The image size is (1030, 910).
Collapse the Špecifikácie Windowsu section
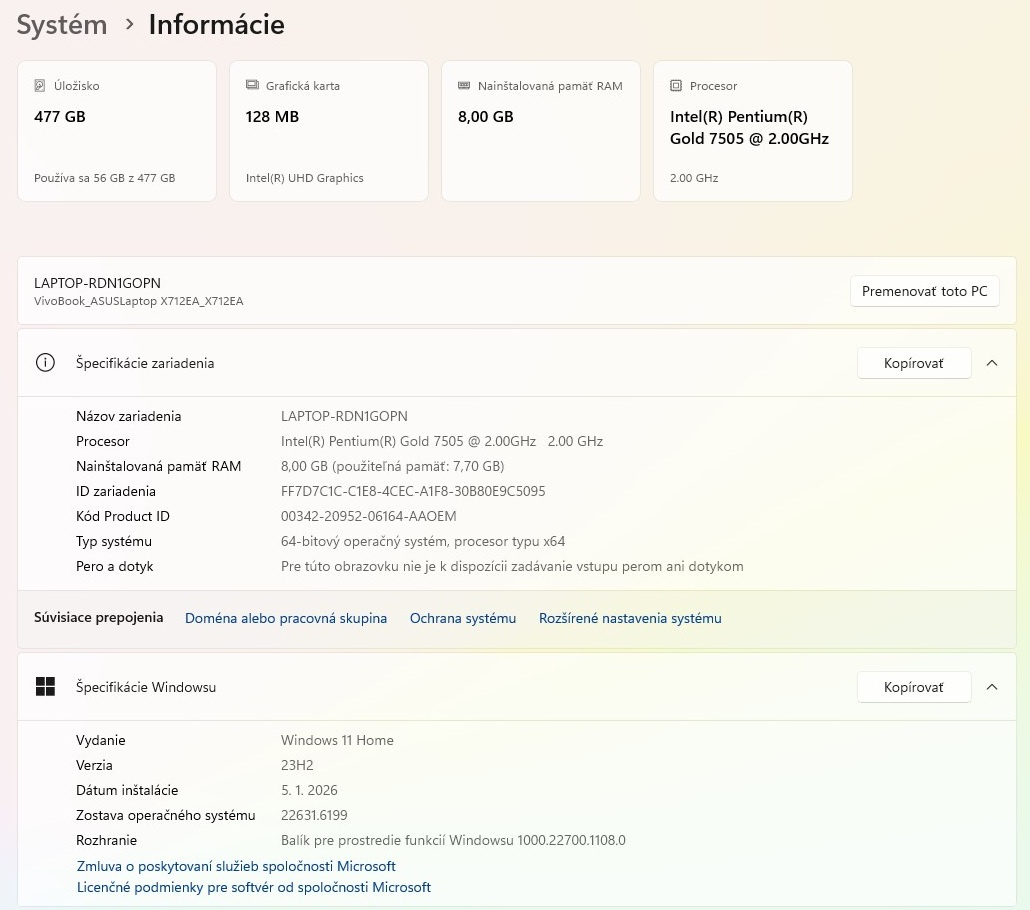992,687
